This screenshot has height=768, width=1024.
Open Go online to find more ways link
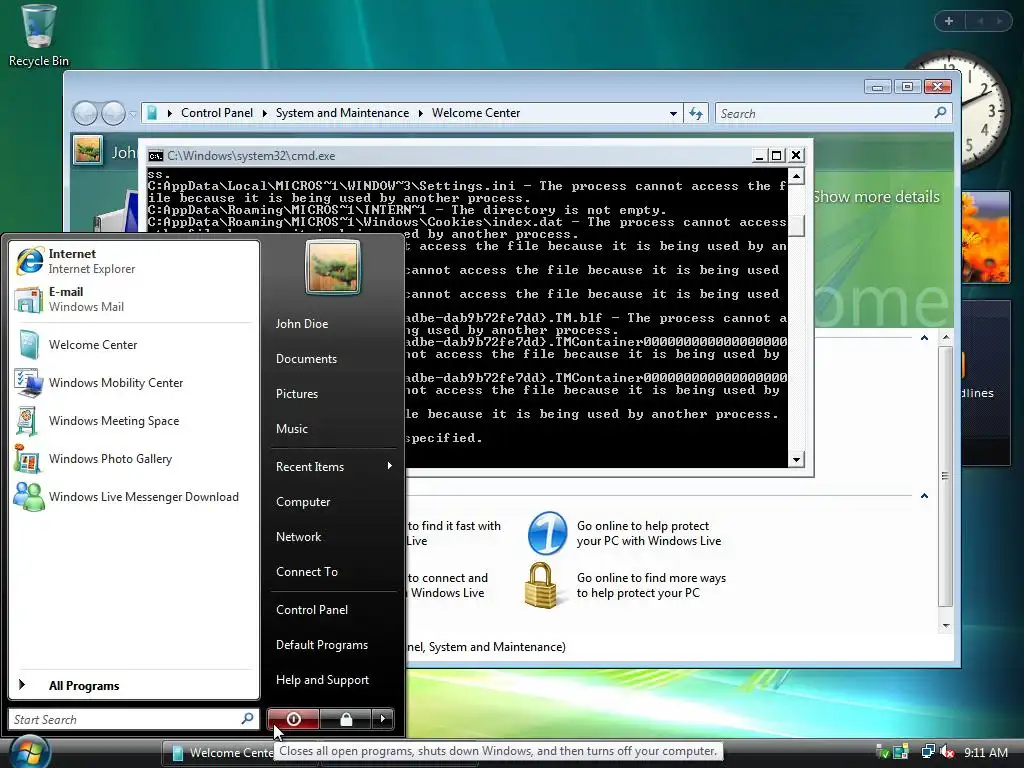(651, 585)
